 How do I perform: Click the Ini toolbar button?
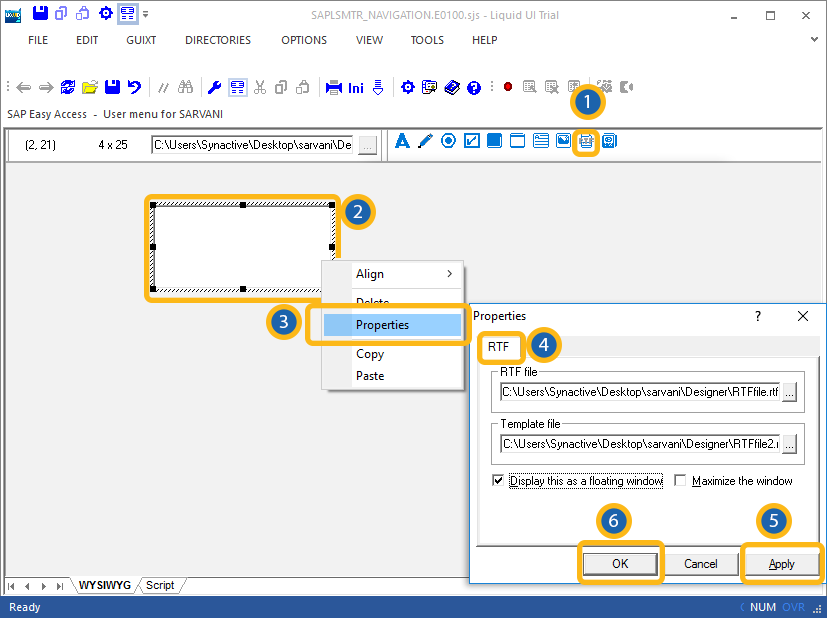click(x=356, y=88)
